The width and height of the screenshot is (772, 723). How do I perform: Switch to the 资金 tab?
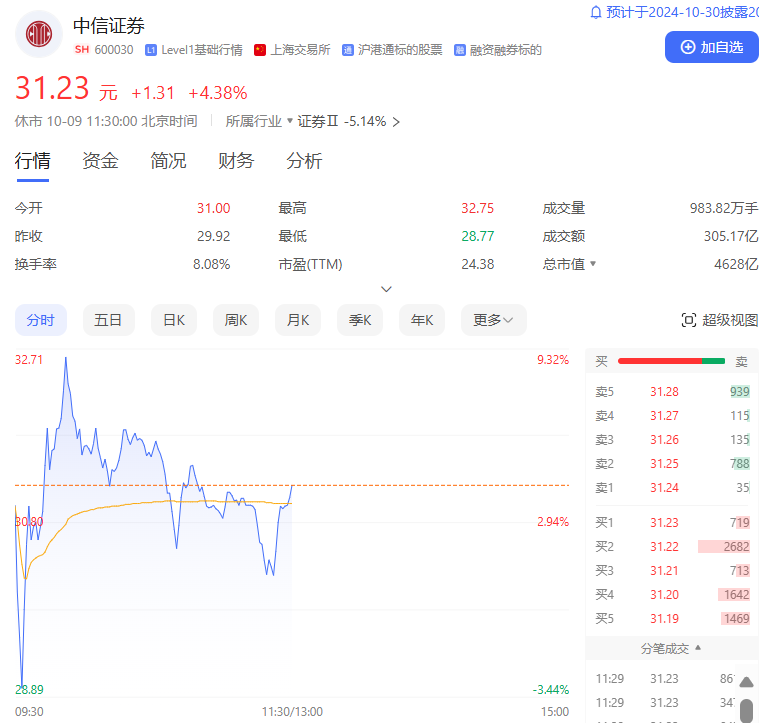click(100, 161)
